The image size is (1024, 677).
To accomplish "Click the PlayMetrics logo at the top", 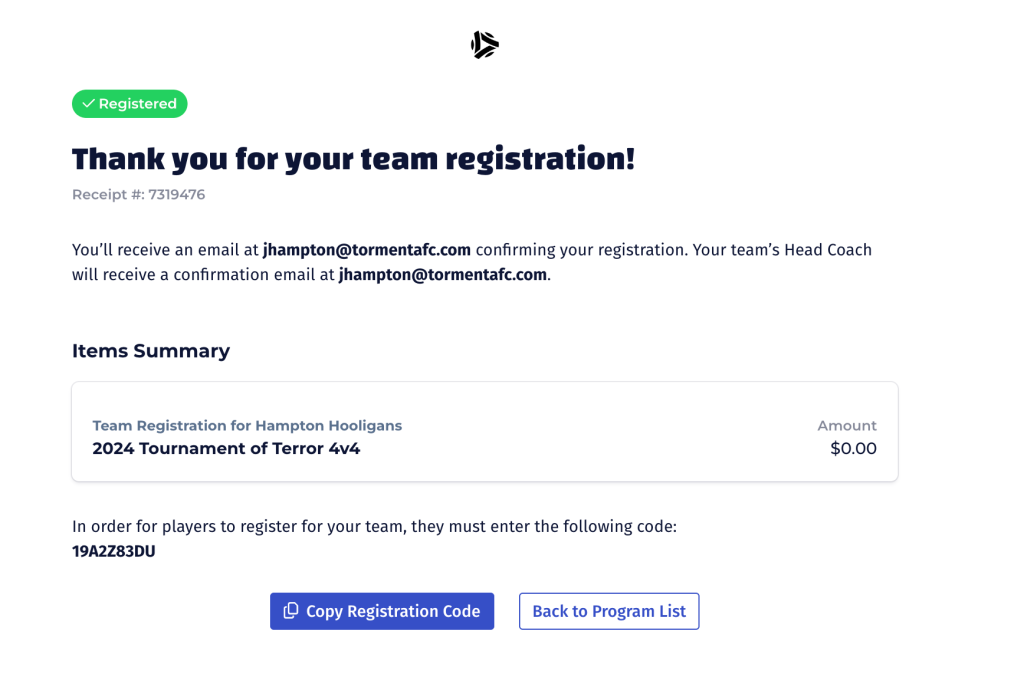I will pyautogui.click(x=485, y=45).
